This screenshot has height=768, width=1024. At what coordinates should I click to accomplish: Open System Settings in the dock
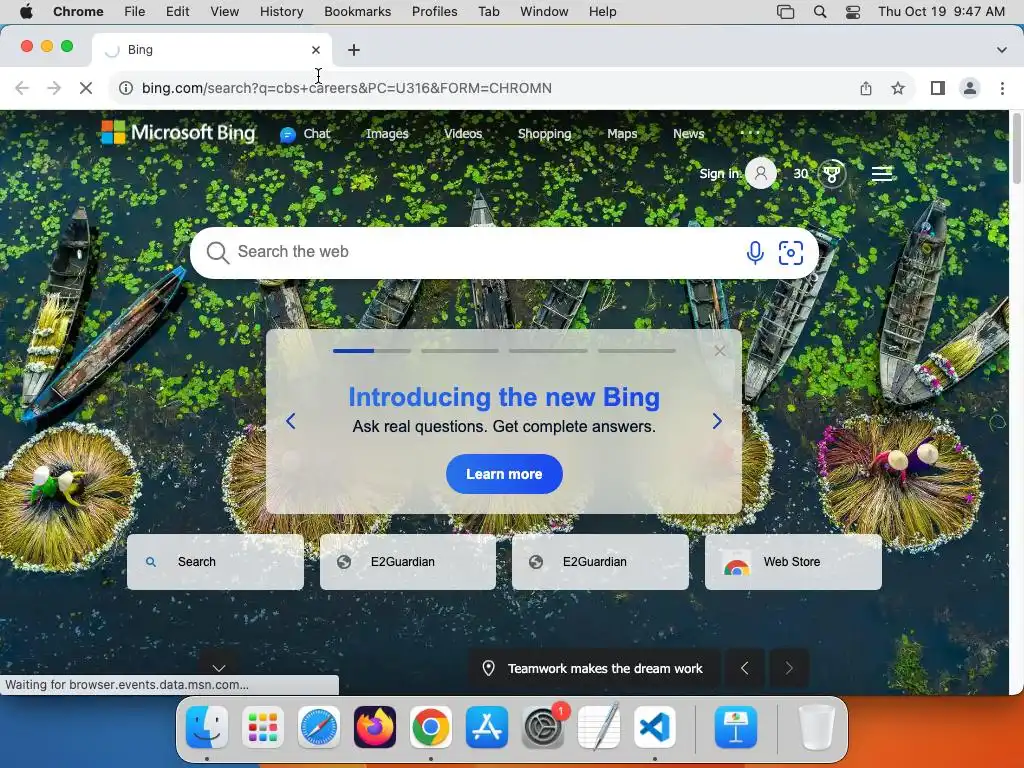(x=543, y=727)
